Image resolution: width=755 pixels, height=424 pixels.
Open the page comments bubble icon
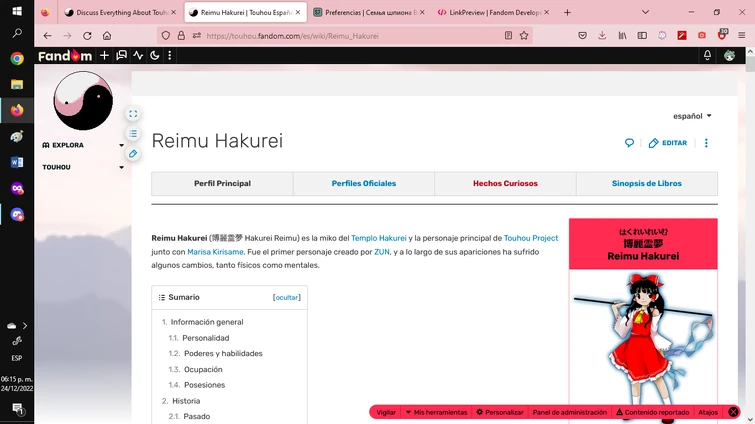(629, 143)
